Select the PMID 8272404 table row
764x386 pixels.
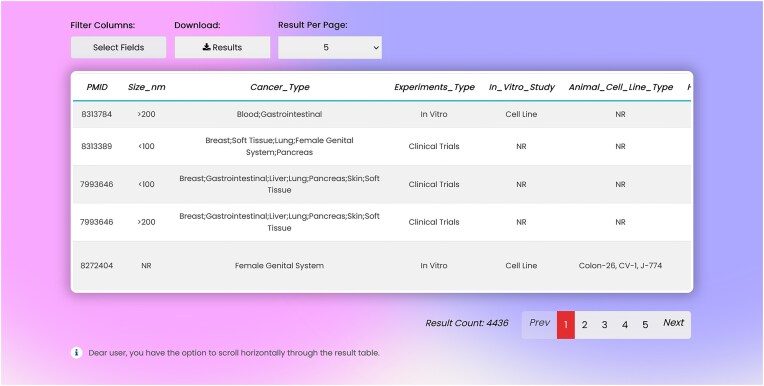(382, 266)
